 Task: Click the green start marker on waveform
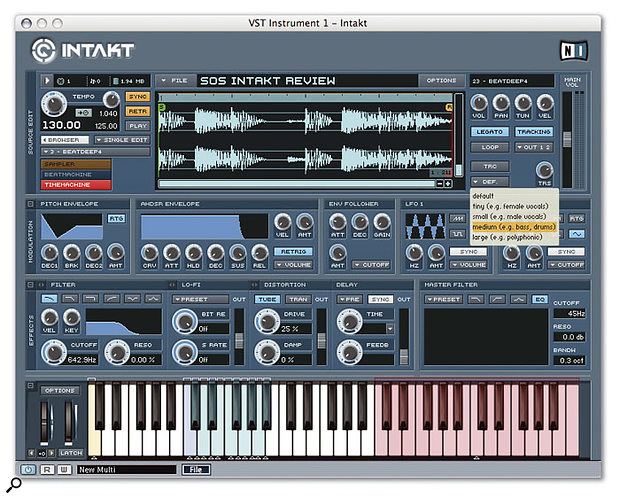pyautogui.click(x=161, y=107)
